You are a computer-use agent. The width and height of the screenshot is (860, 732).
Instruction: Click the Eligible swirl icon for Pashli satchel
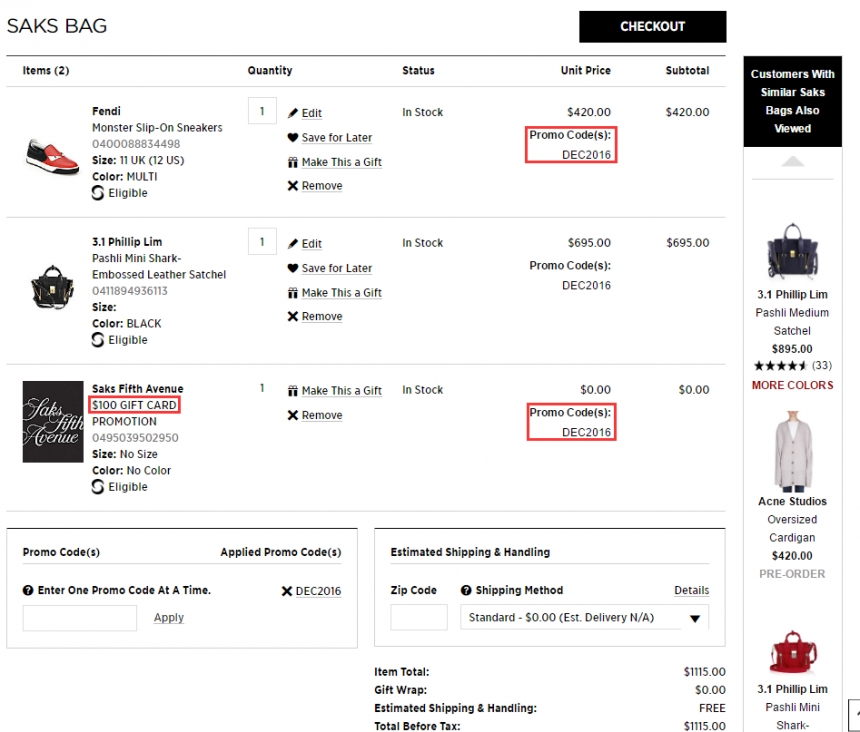click(x=98, y=340)
